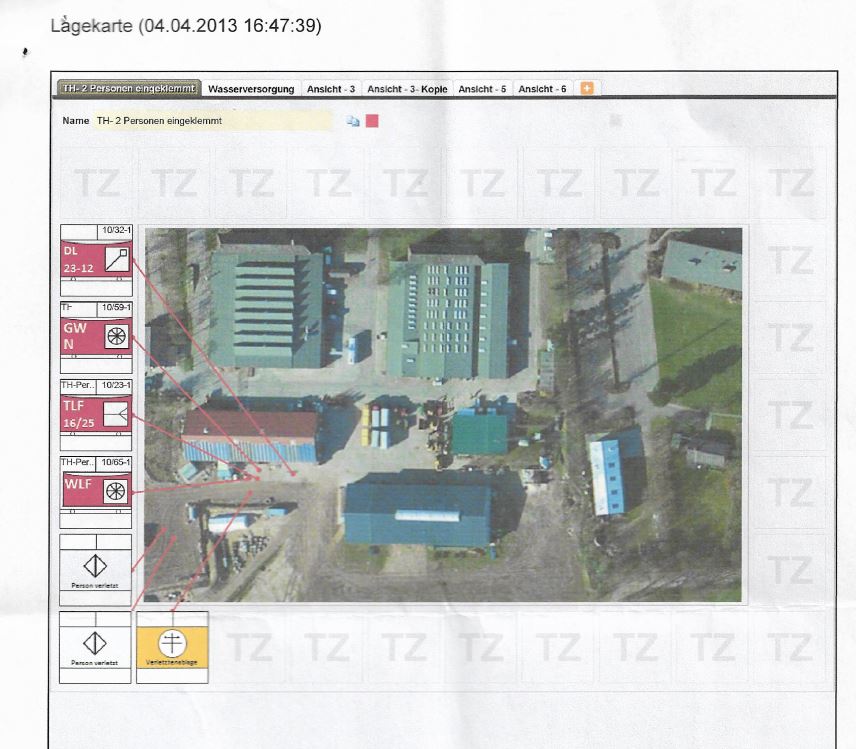Click the Person verletzt tile beside the yellow tile
The height and width of the screenshot is (749, 856).
tap(96, 645)
